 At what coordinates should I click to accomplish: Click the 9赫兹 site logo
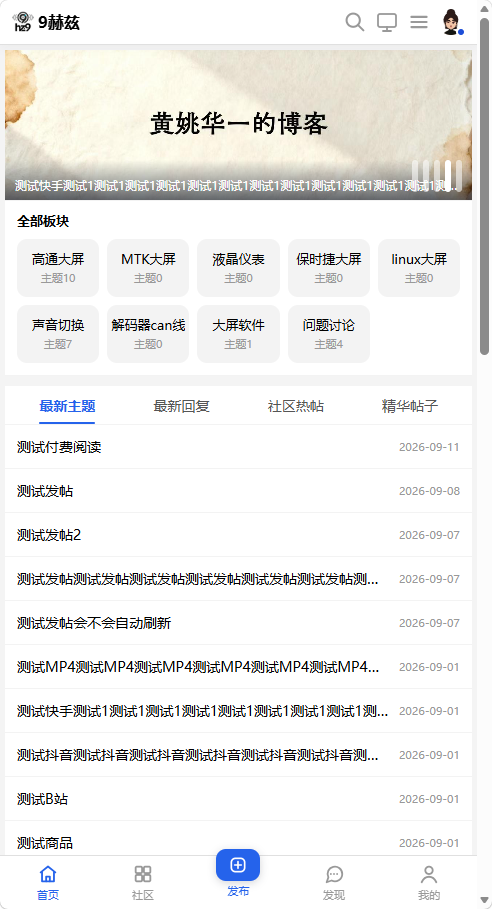46,22
